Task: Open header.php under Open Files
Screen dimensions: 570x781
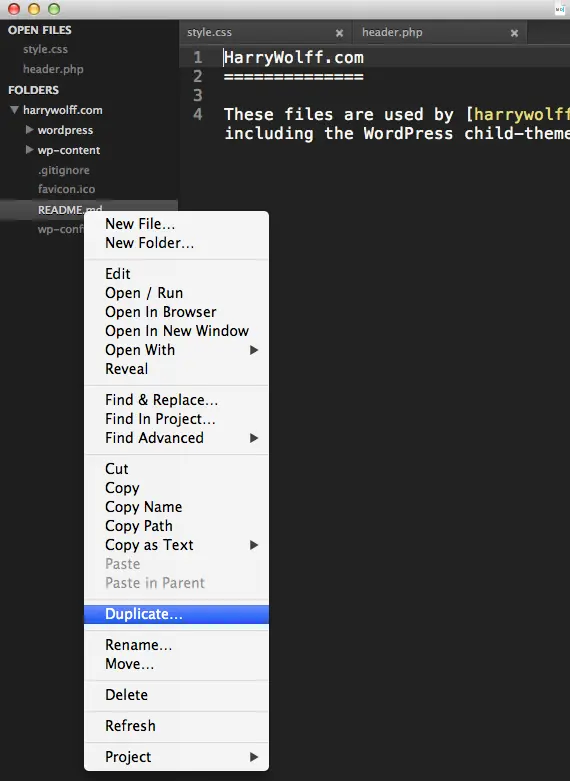Action: coord(53,69)
